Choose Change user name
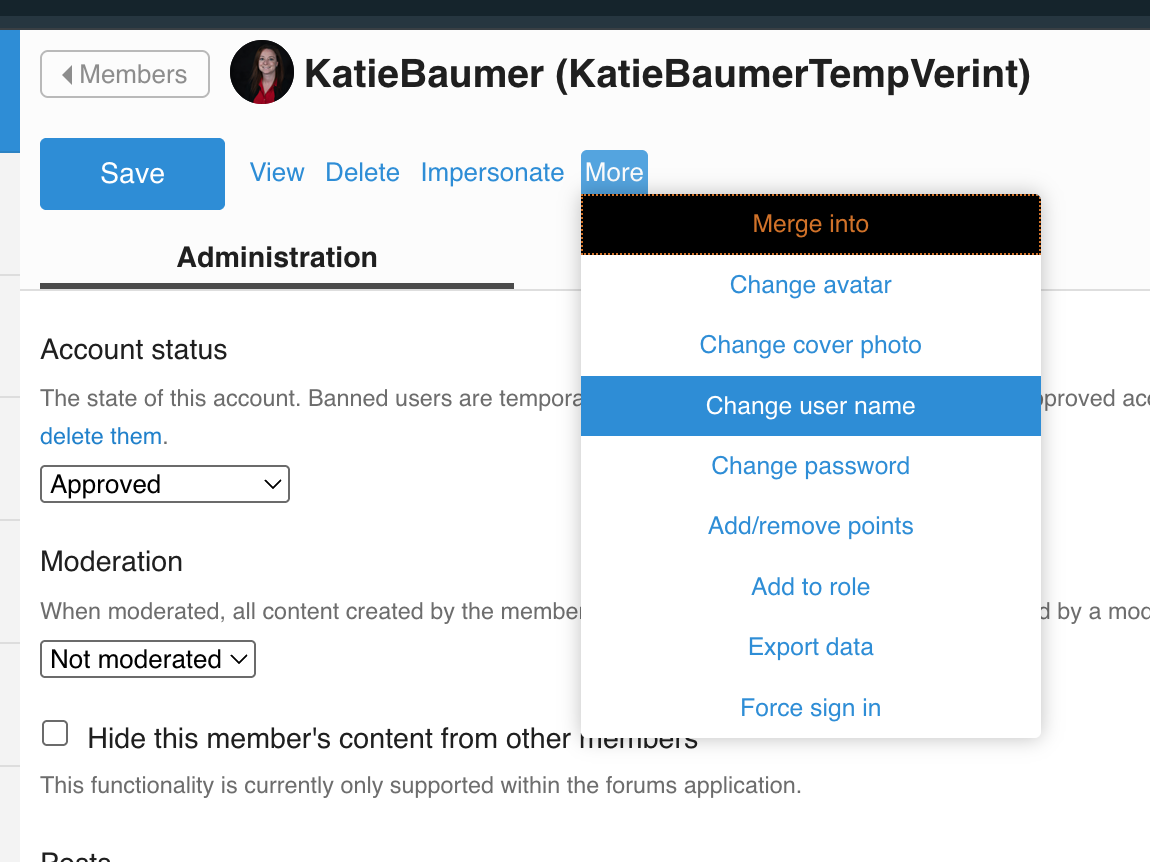This screenshot has height=862, width=1150. click(810, 406)
